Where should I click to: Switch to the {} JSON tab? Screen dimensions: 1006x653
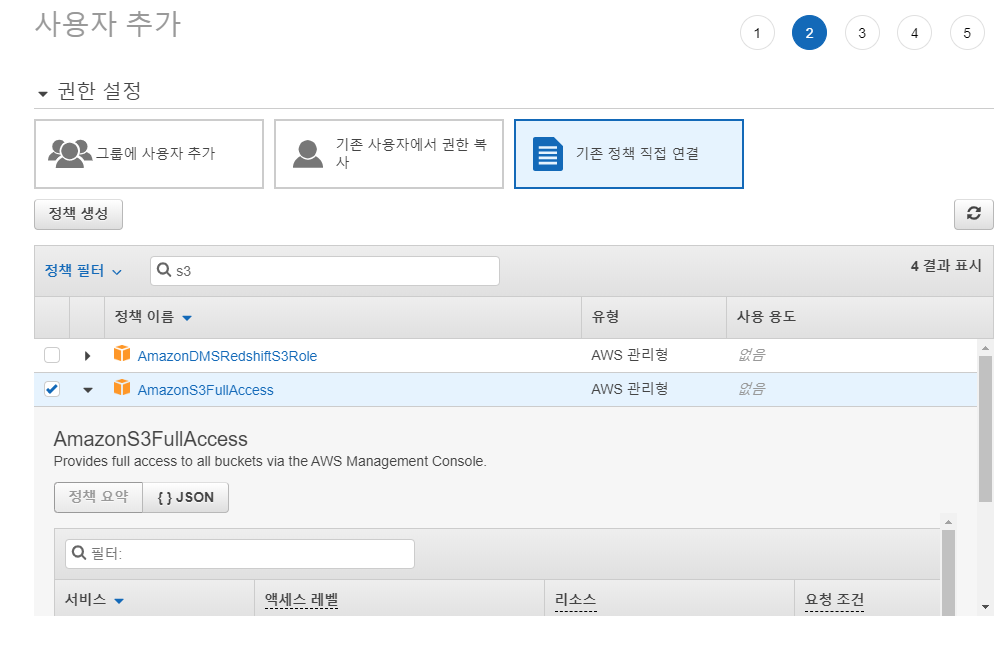pos(185,497)
